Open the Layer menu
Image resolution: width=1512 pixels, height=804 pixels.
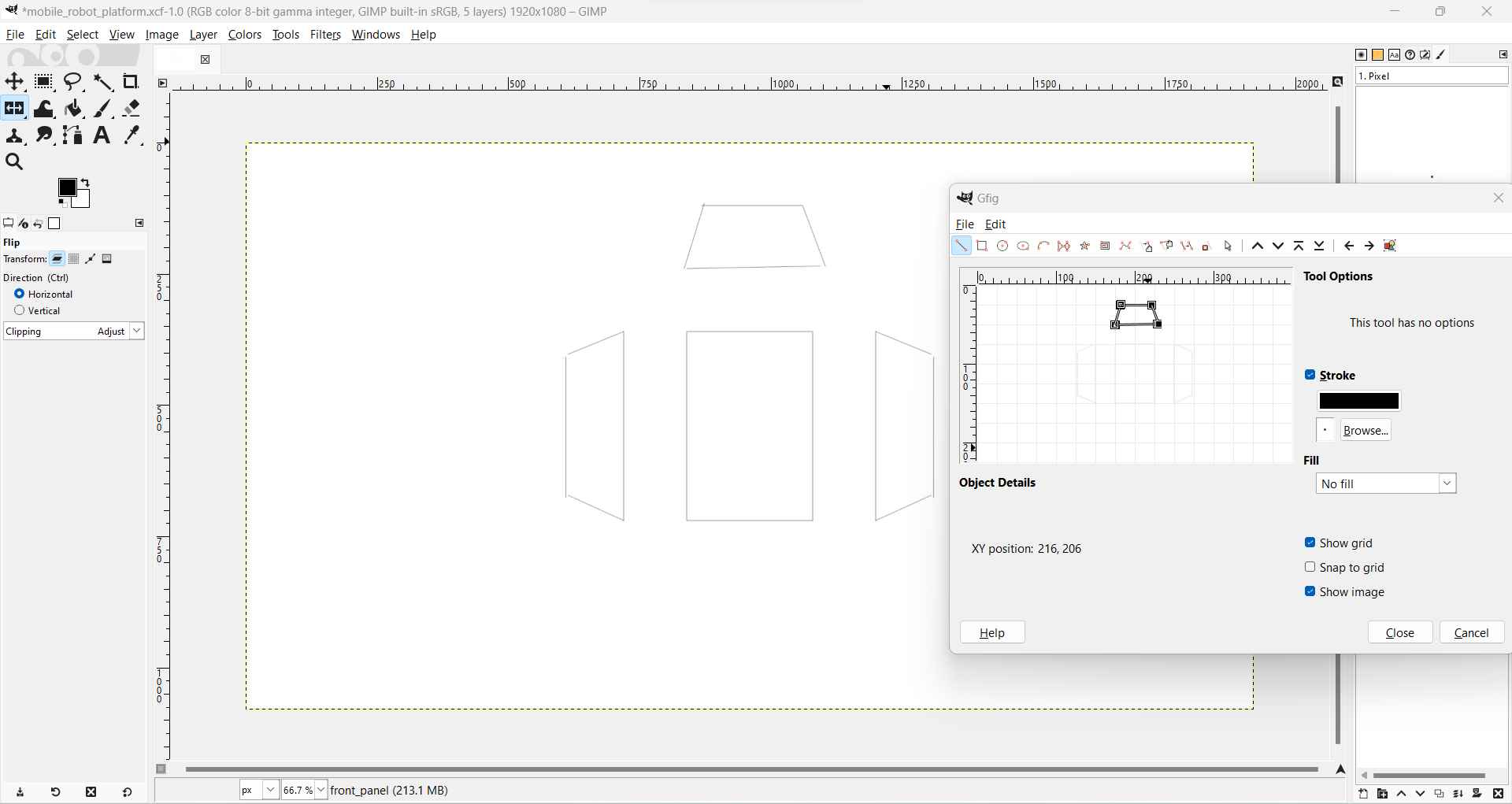pos(203,35)
